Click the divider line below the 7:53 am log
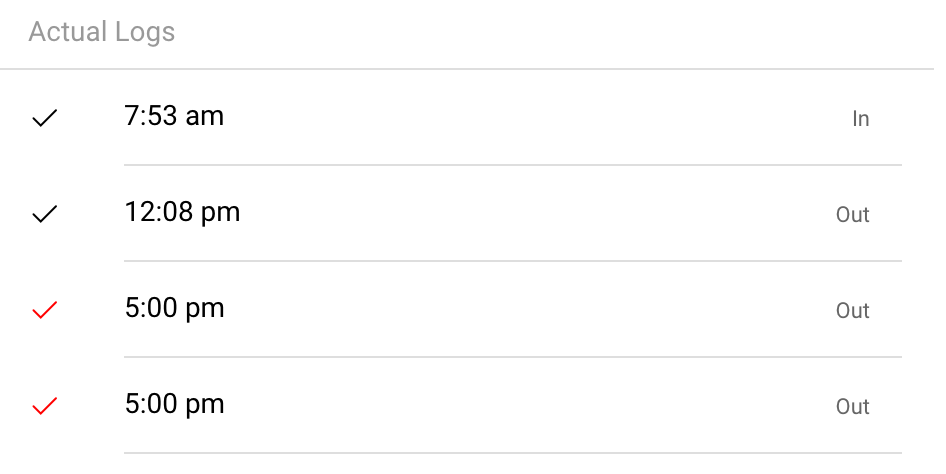946x474 pixels. click(512, 165)
